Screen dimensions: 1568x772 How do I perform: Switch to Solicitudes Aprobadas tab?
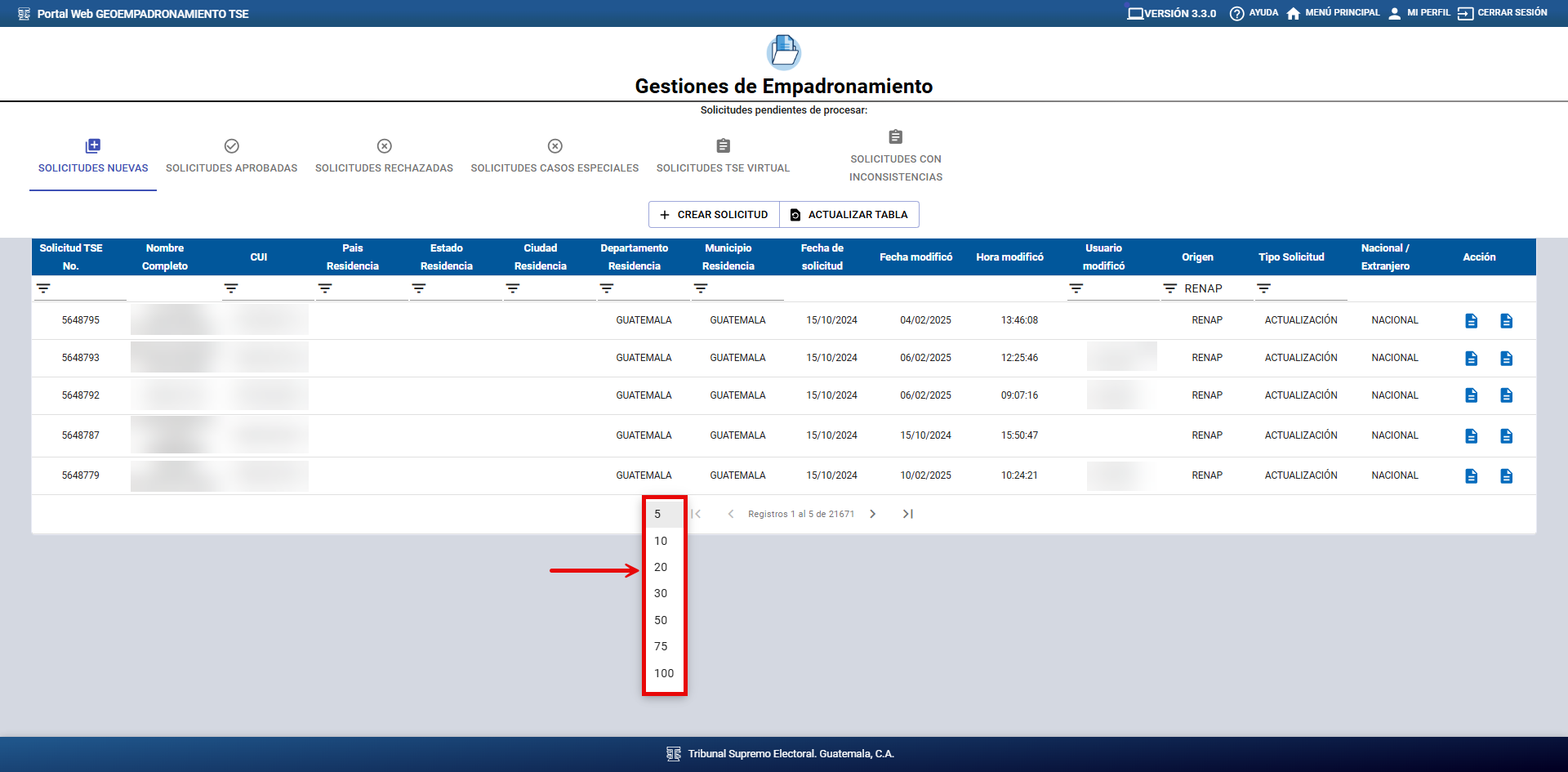pyautogui.click(x=231, y=157)
